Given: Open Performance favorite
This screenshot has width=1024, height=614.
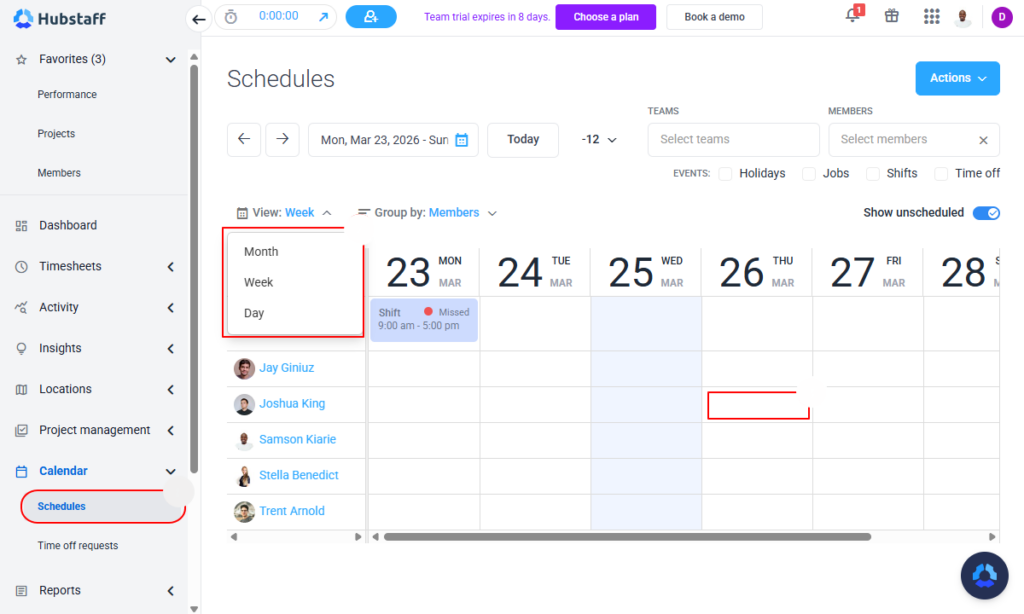Looking at the screenshot, I should tap(67, 95).
